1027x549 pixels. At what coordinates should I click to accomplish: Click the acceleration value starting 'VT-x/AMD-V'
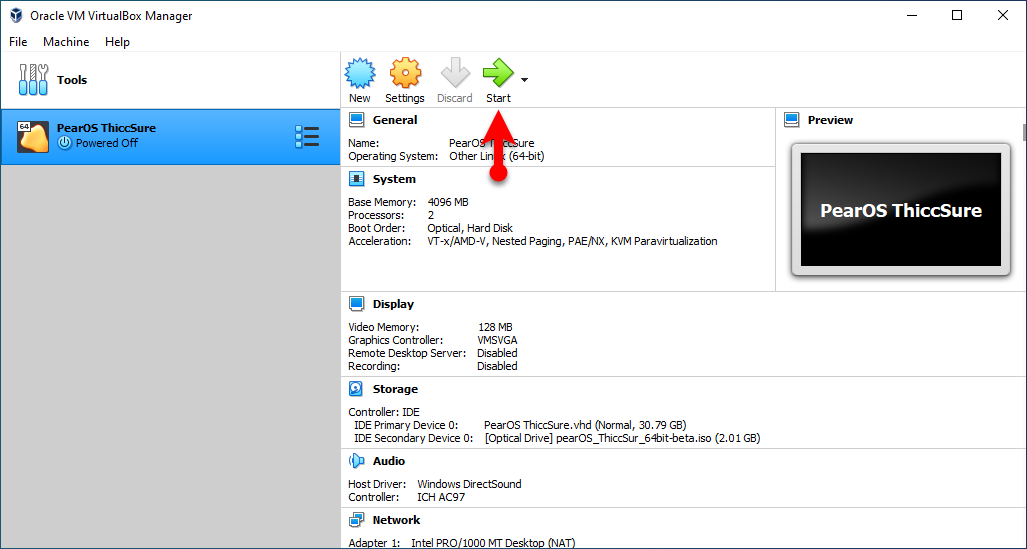click(572, 241)
